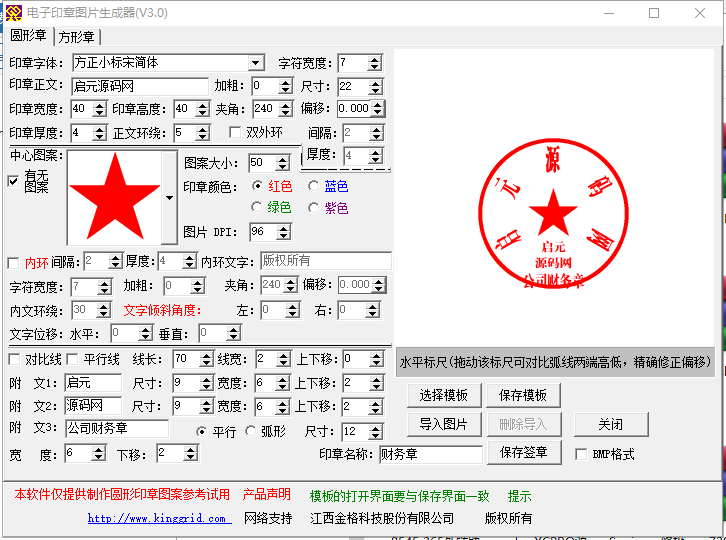Select the 蓝色 blue color radio button
The image size is (726, 540).
pos(314,186)
